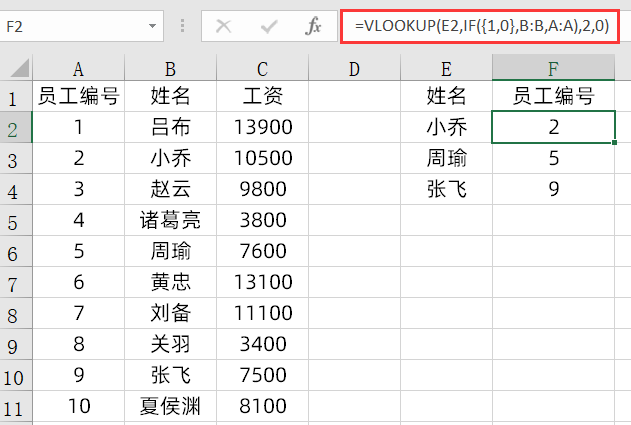Select column D header

pyautogui.click(x=355, y=68)
